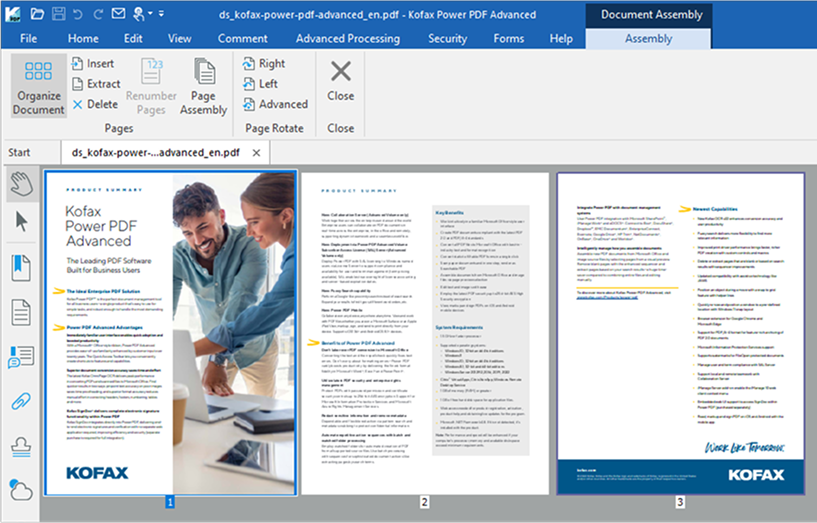The image size is (817, 523).
Task: Save the document with the floppy disk icon
Action: coord(58,14)
